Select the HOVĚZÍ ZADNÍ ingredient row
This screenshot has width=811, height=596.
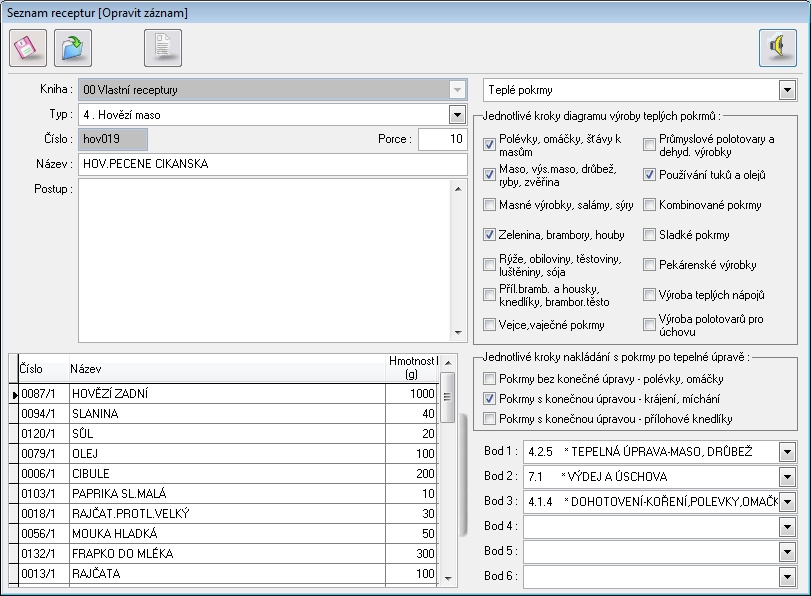pyautogui.click(x=223, y=394)
